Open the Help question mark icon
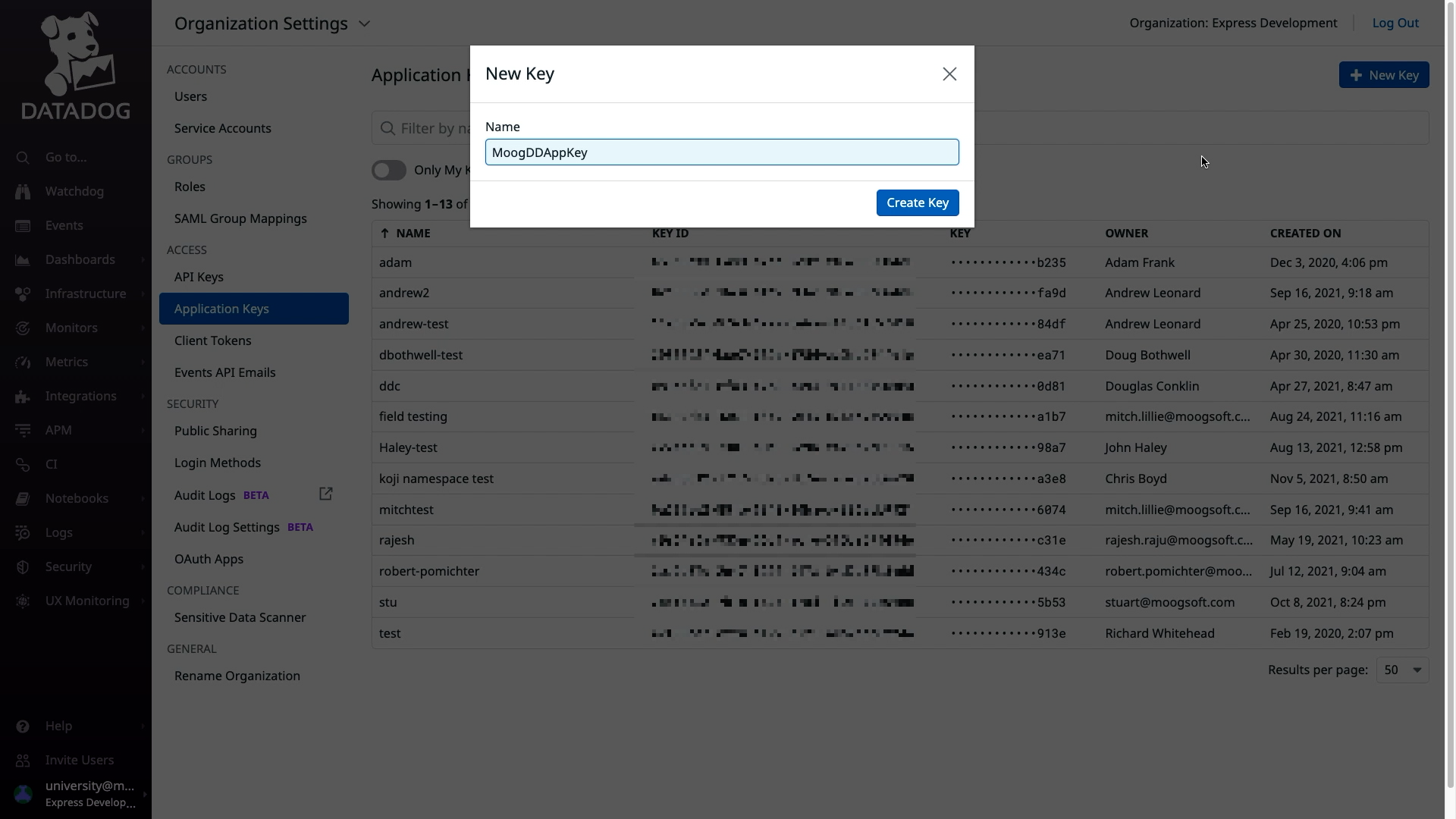The width and height of the screenshot is (1456, 819). (23, 726)
